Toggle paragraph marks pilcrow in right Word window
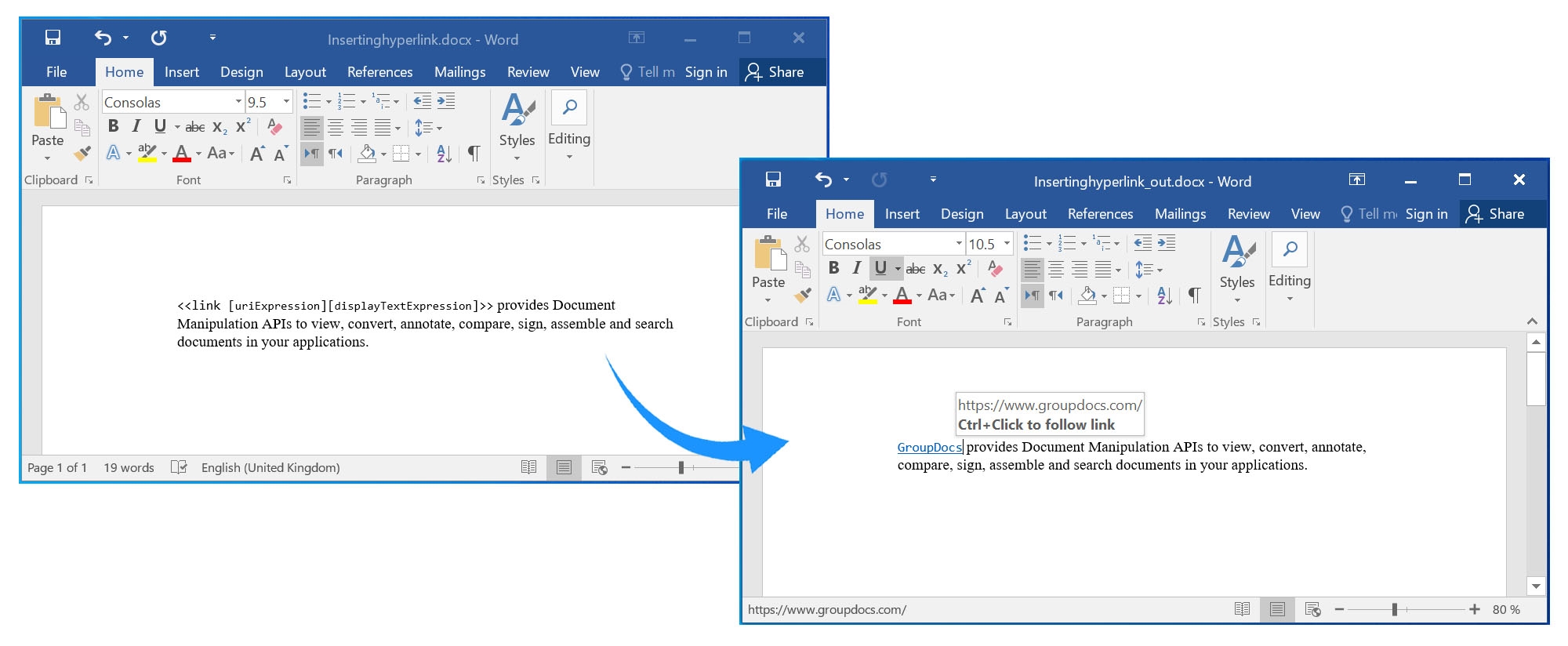Viewport: 1568px width, 646px height. point(1194,296)
